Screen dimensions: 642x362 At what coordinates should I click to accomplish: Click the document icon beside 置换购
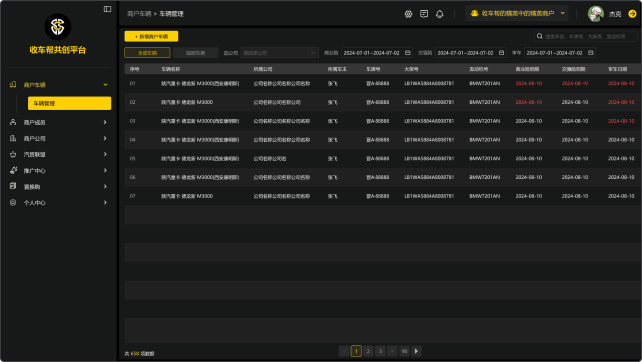[x=13, y=186]
